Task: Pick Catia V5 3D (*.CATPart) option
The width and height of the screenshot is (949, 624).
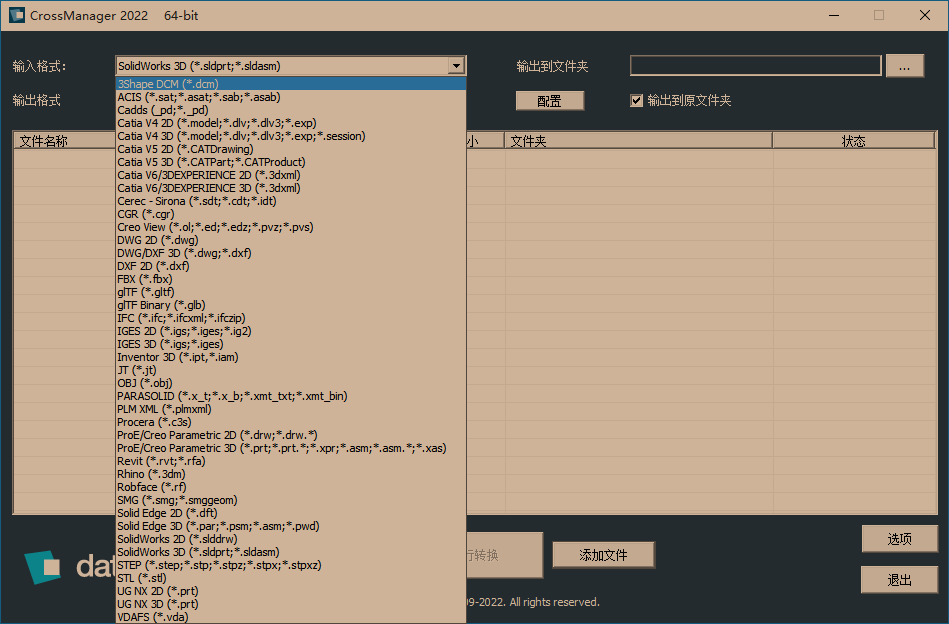Action: coord(211,162)
